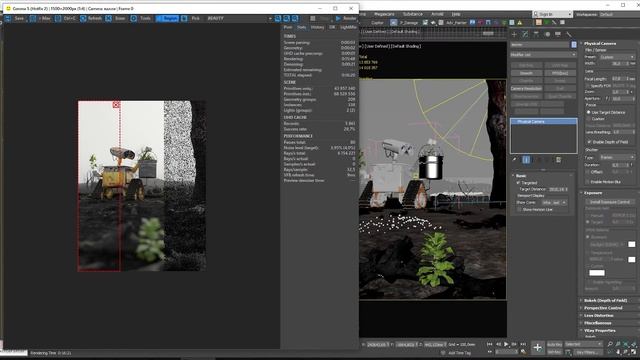This screenshot has height=360, width=640.
Task: Click region close marker on render image
Action: [116, 105]
